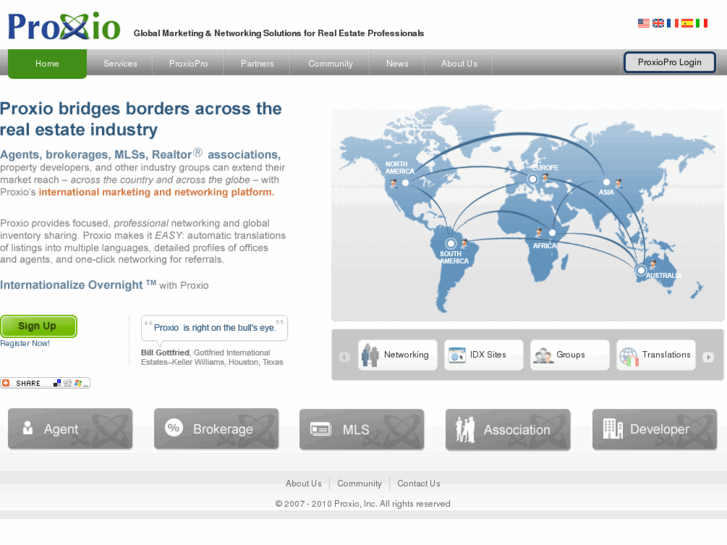
Task: Click the orange "international marketing and networking platform" text
Action: click(x=156, y=192)
